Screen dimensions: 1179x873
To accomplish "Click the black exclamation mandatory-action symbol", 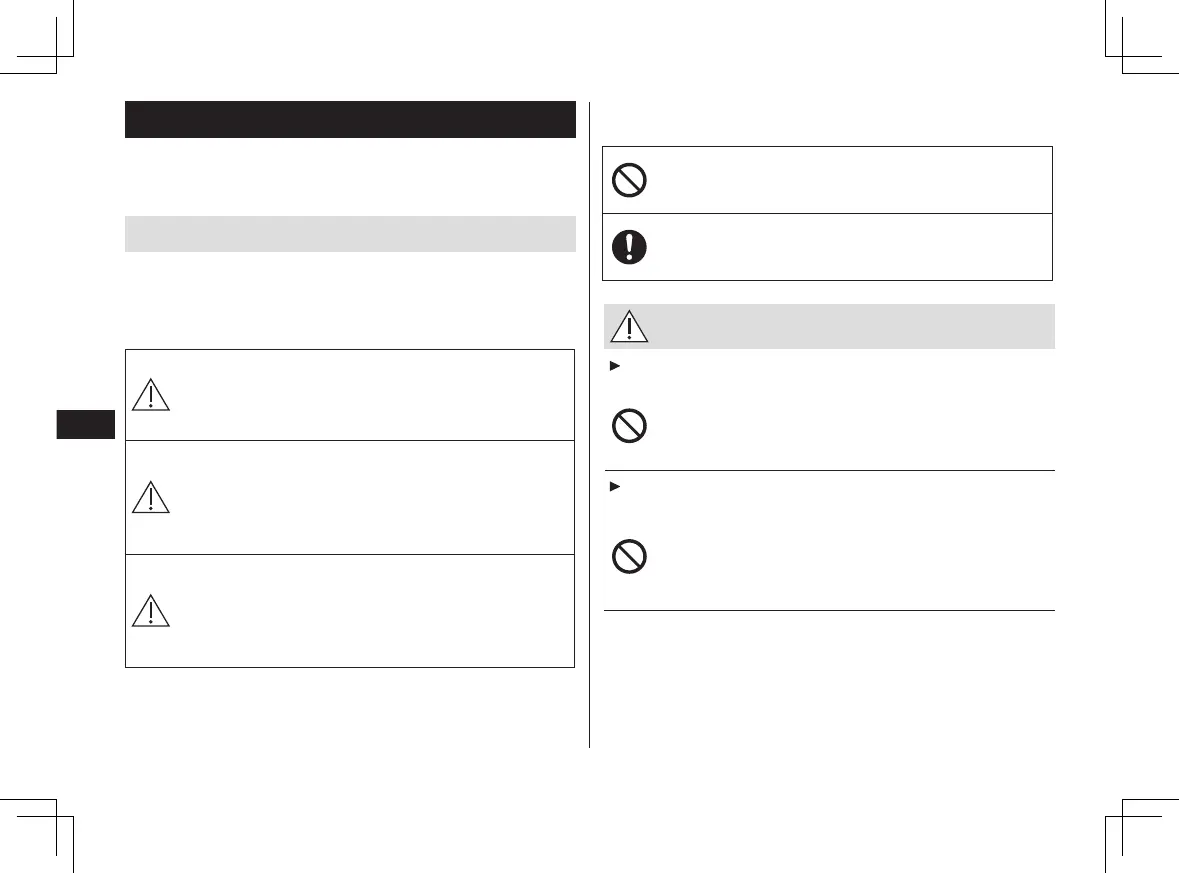I will (x=630, y=247).
